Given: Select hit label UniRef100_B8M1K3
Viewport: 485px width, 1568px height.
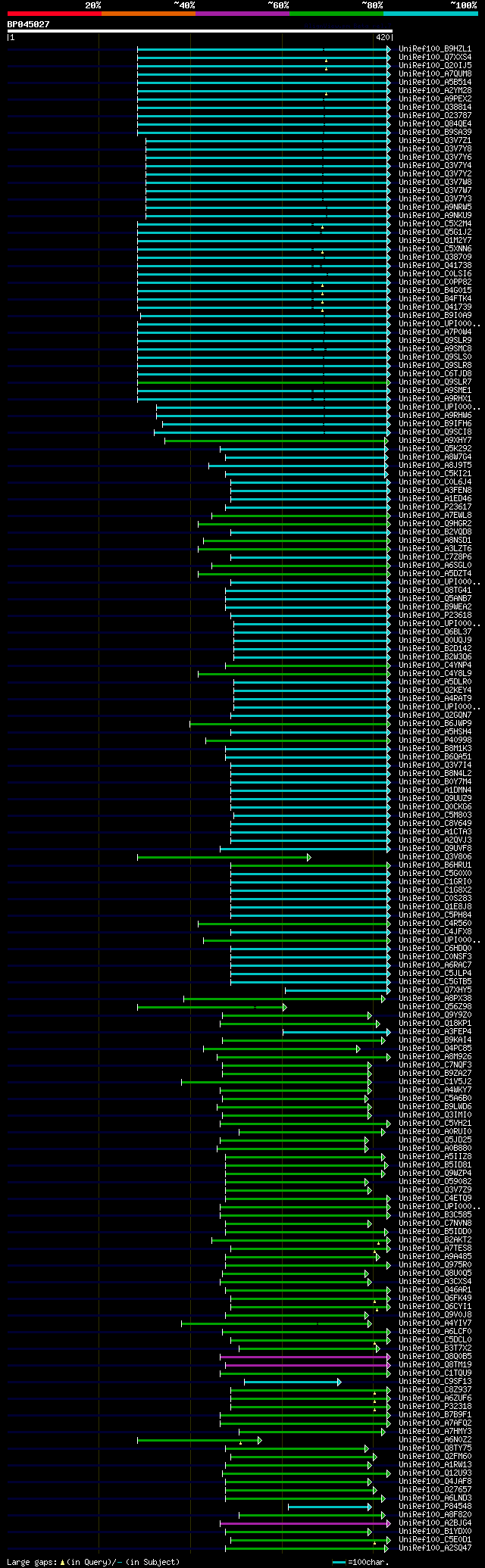Looking at the screenshot, I should (435, 748).
